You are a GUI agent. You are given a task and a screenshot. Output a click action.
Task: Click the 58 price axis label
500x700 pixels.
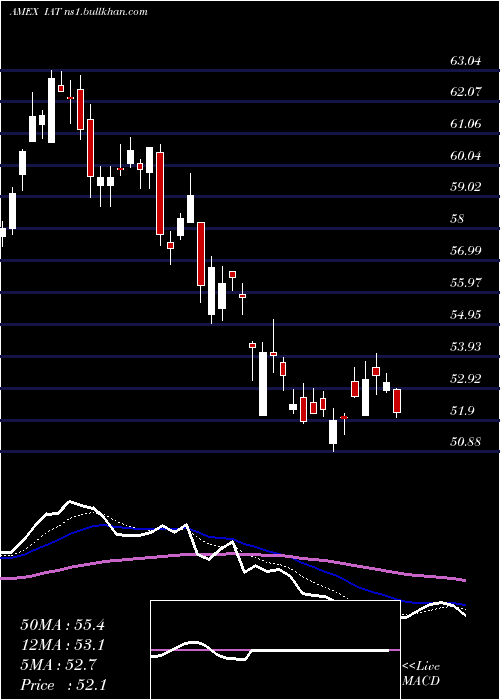click(457, 219)
